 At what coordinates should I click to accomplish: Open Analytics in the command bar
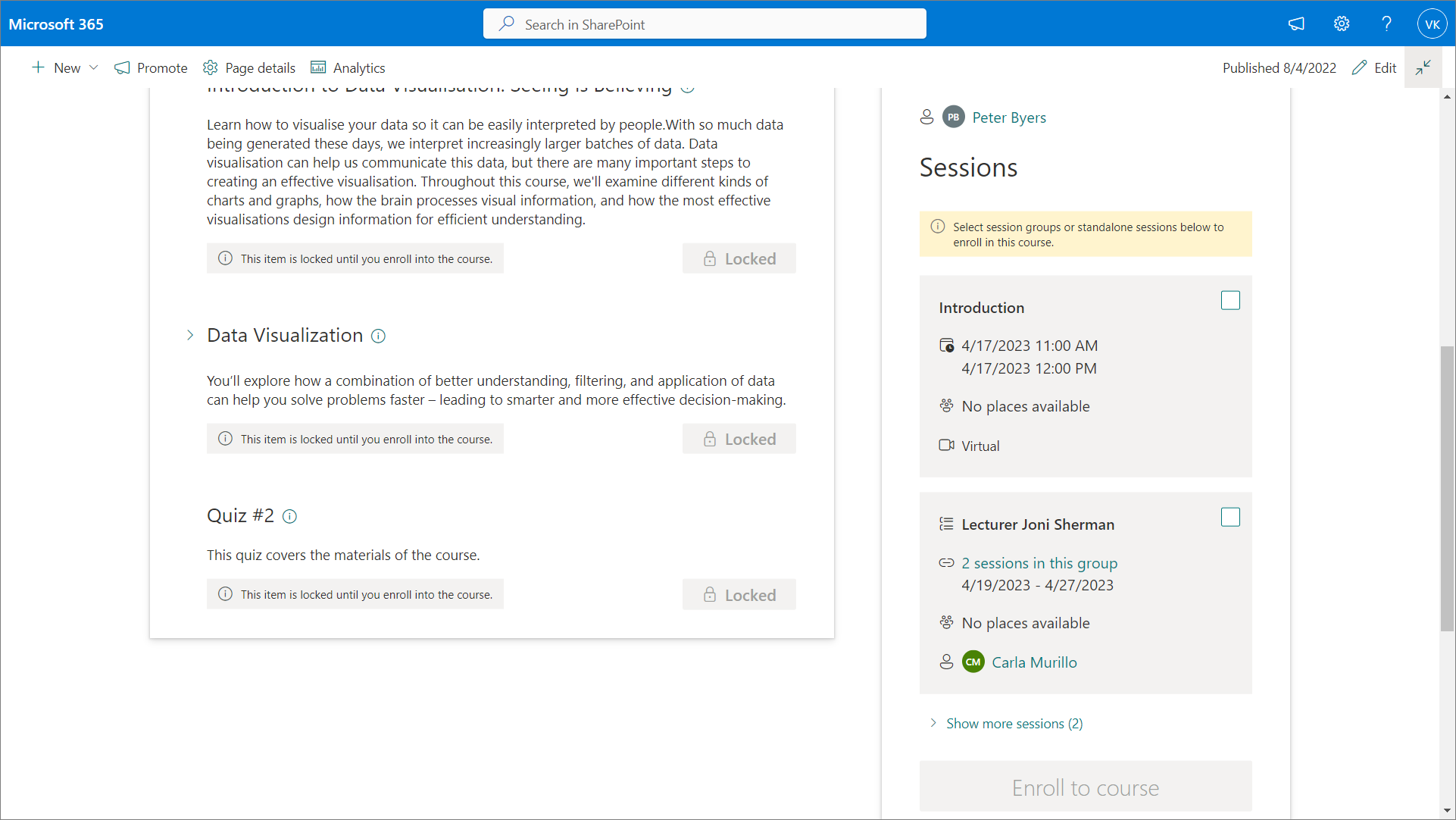click(348, 67)
